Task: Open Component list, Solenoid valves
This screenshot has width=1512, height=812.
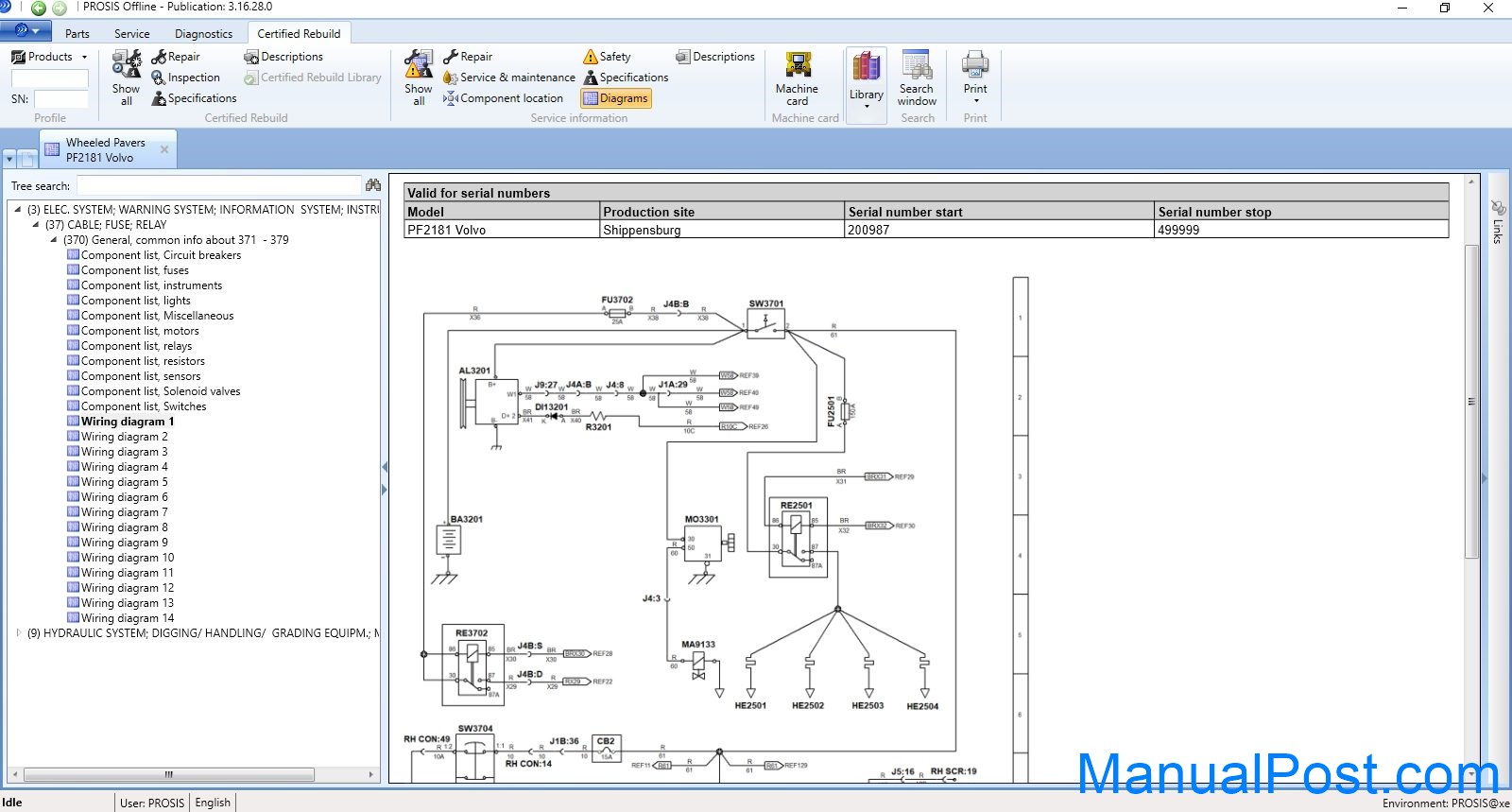Action: click(161, 391)
